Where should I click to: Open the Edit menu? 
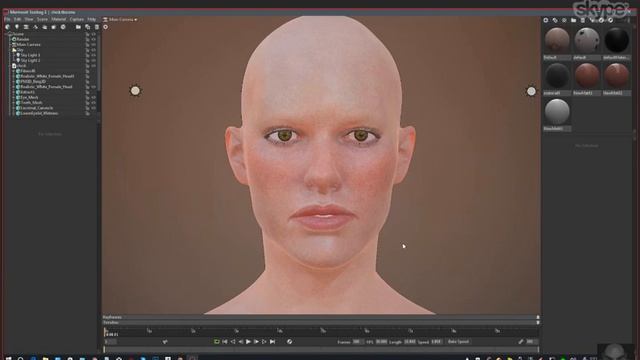click(18, 19)
